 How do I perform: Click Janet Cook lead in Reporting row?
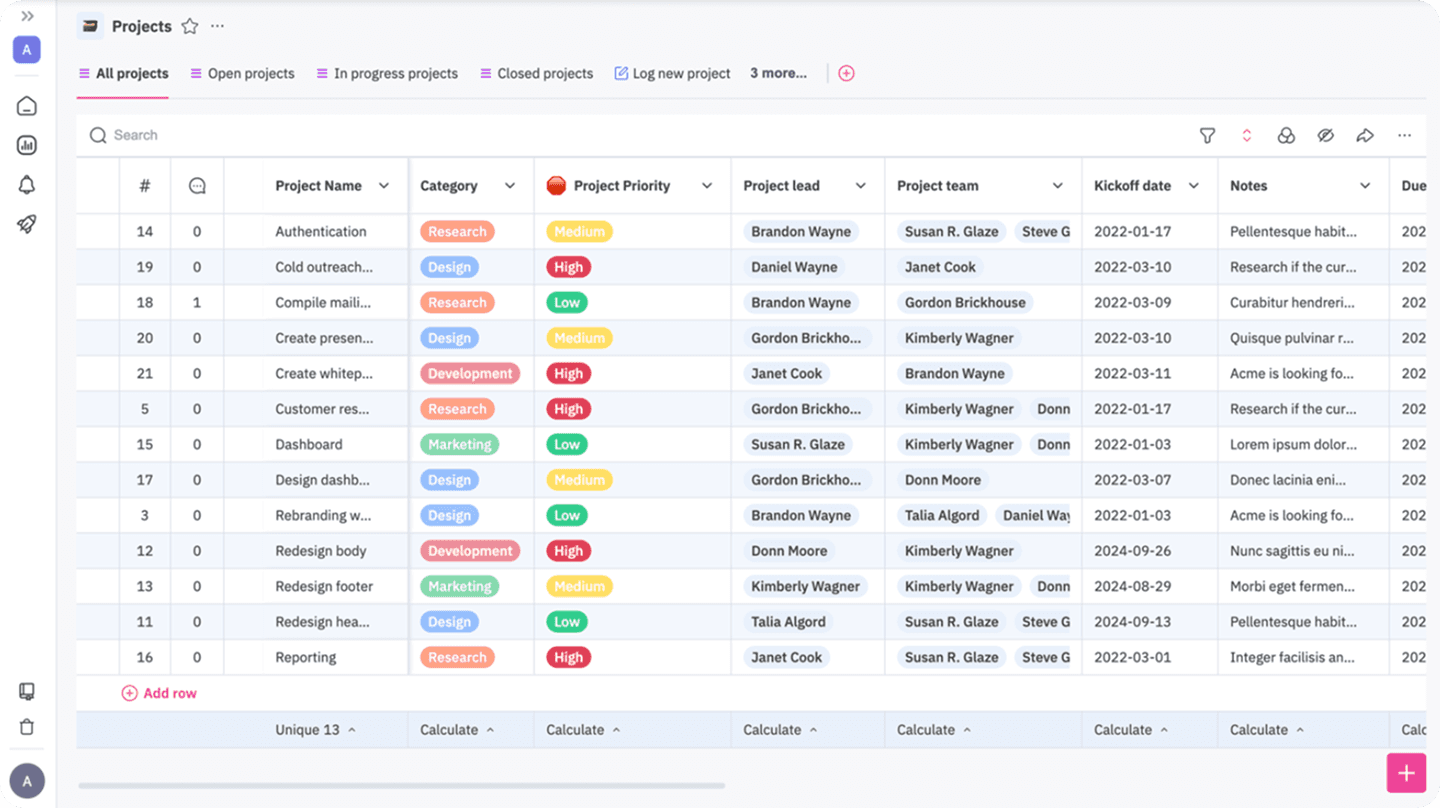pyautogui.click(x=787, y=658)
